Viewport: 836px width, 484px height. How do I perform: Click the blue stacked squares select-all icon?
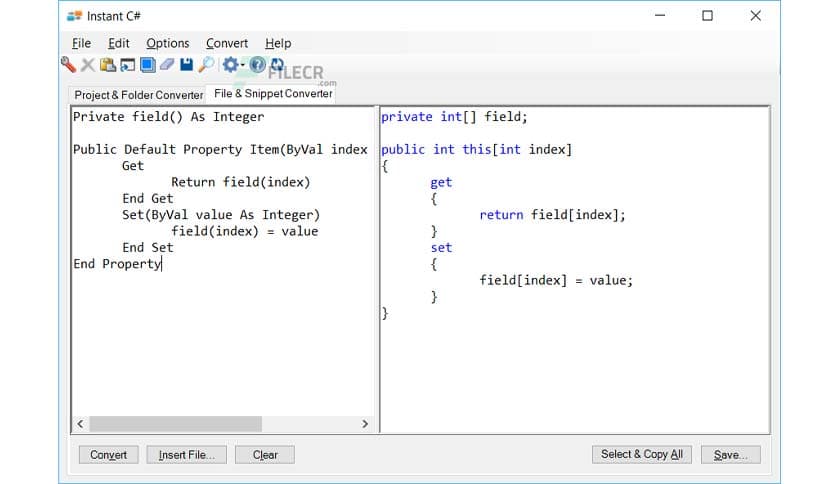click(148, 65)
